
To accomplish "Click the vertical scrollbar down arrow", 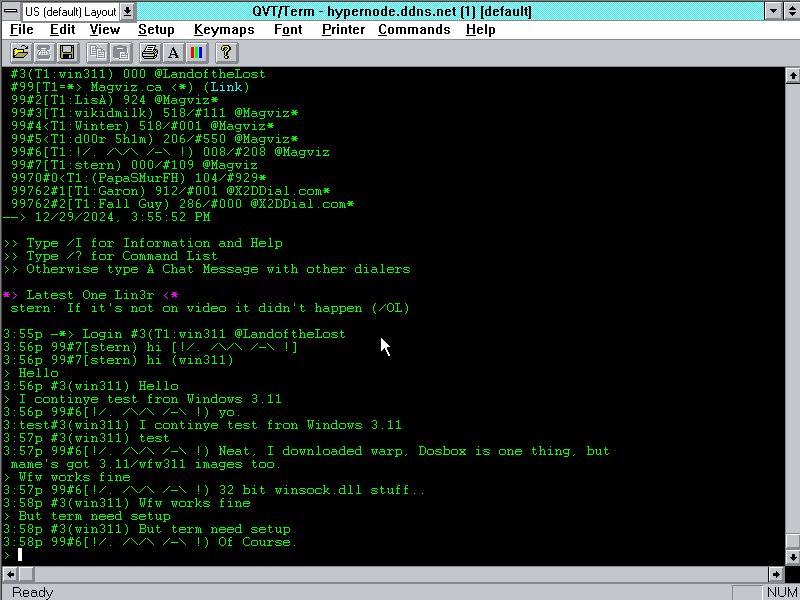I will click(792, 558).
